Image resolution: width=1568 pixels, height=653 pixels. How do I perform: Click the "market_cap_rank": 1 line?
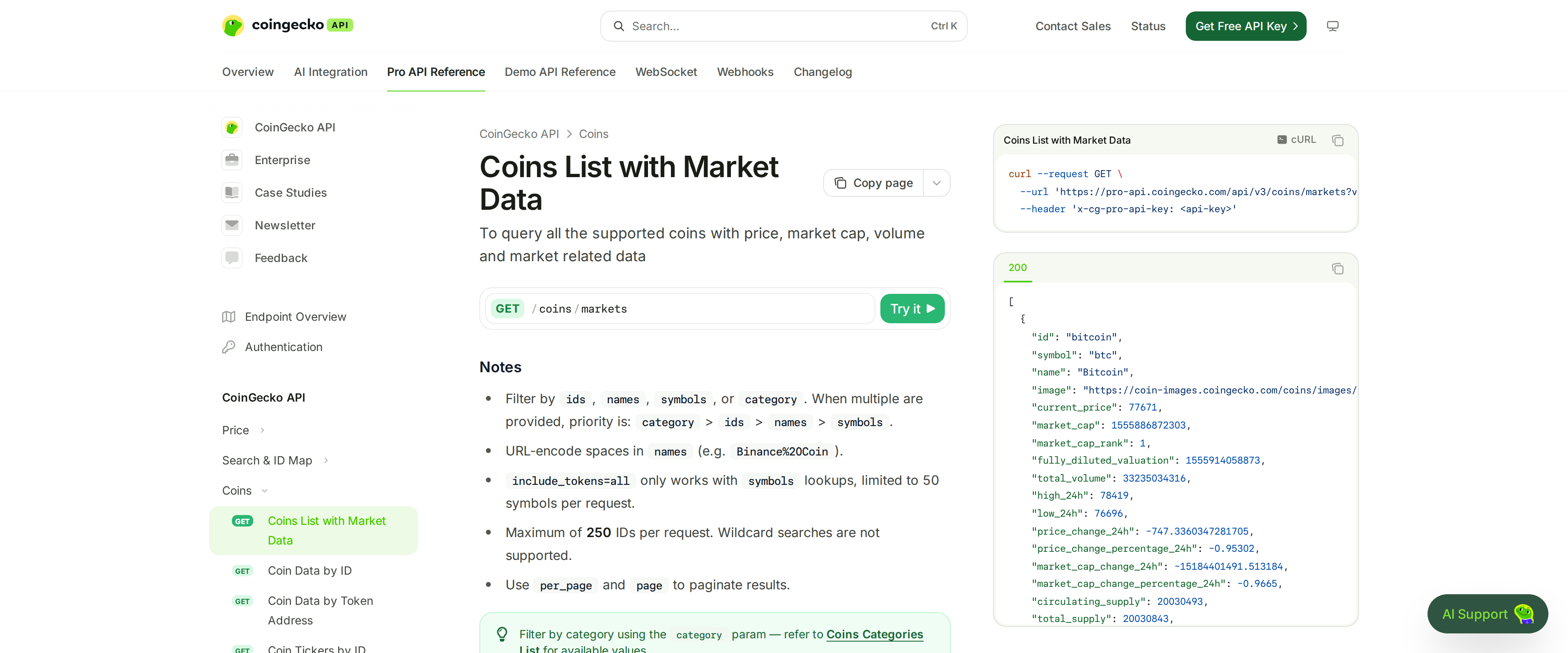click(1091, 443)
